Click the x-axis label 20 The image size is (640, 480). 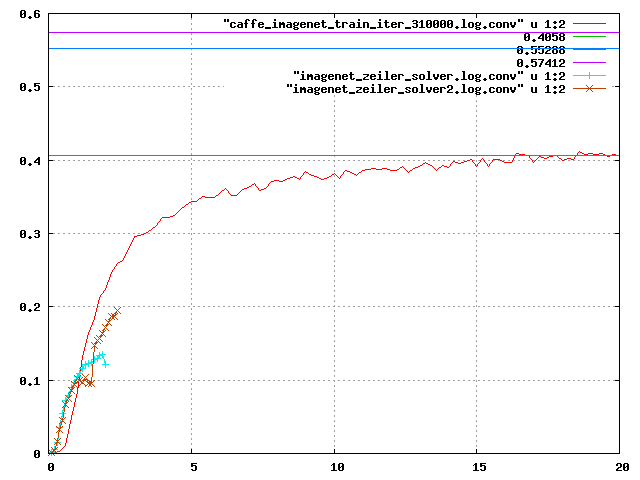[622, 467]
